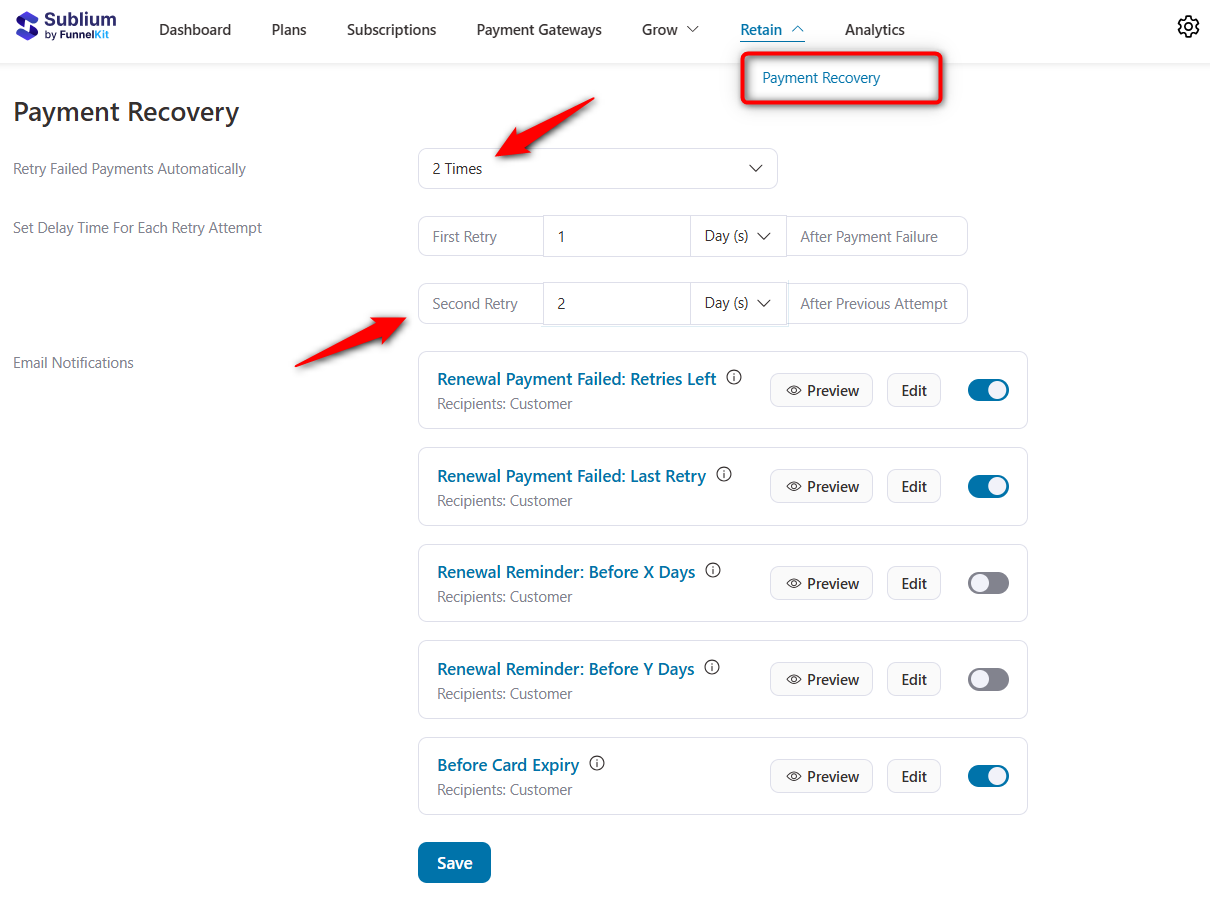Click the info icon beside Renewal Reminder: Before X Days
Viewport: 1210px width, 905px height.
click(713, 569)
